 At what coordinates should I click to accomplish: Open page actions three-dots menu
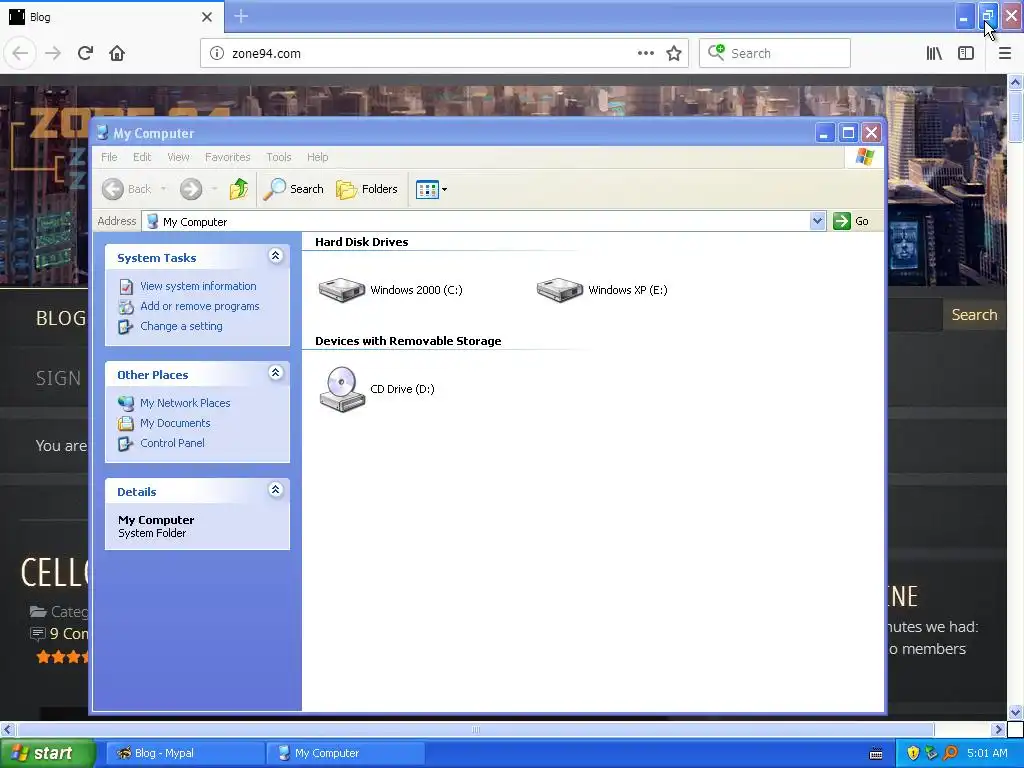pos(645,54)
